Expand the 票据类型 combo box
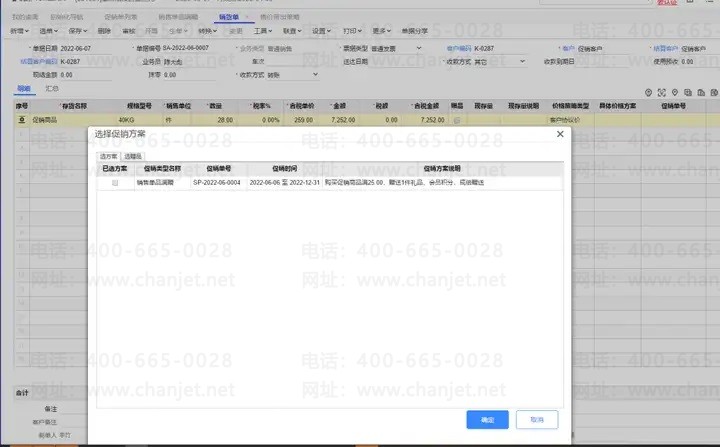Screen dimensions: 720x447 [419, 48]
